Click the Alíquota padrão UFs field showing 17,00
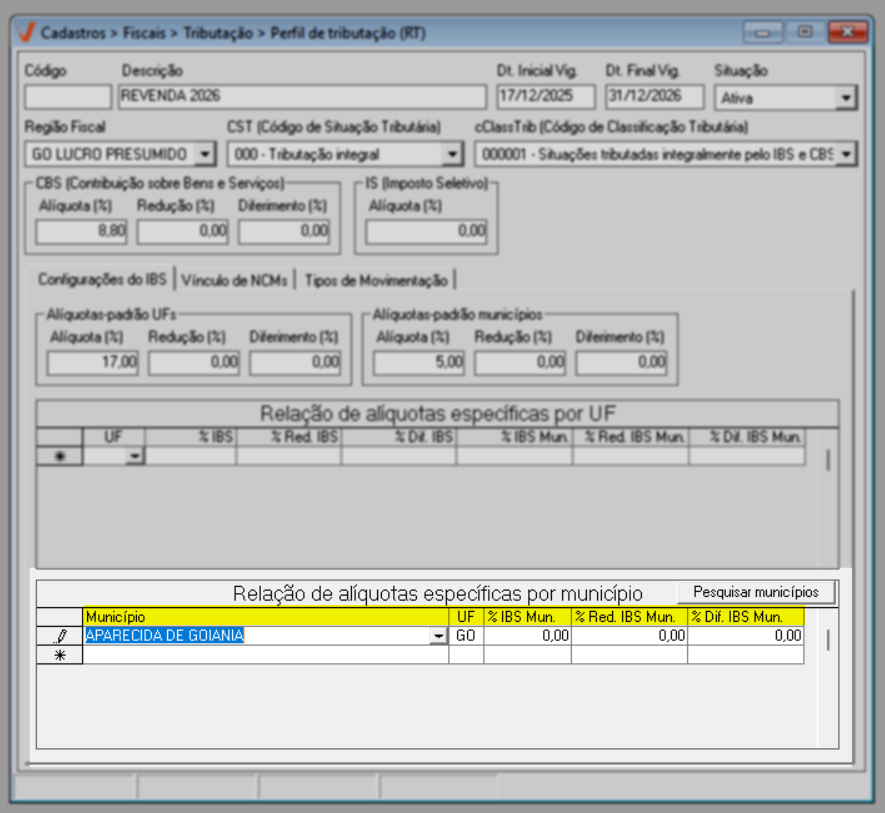The width and height of the screenshot is (885, 813). (x=93, y=363)
